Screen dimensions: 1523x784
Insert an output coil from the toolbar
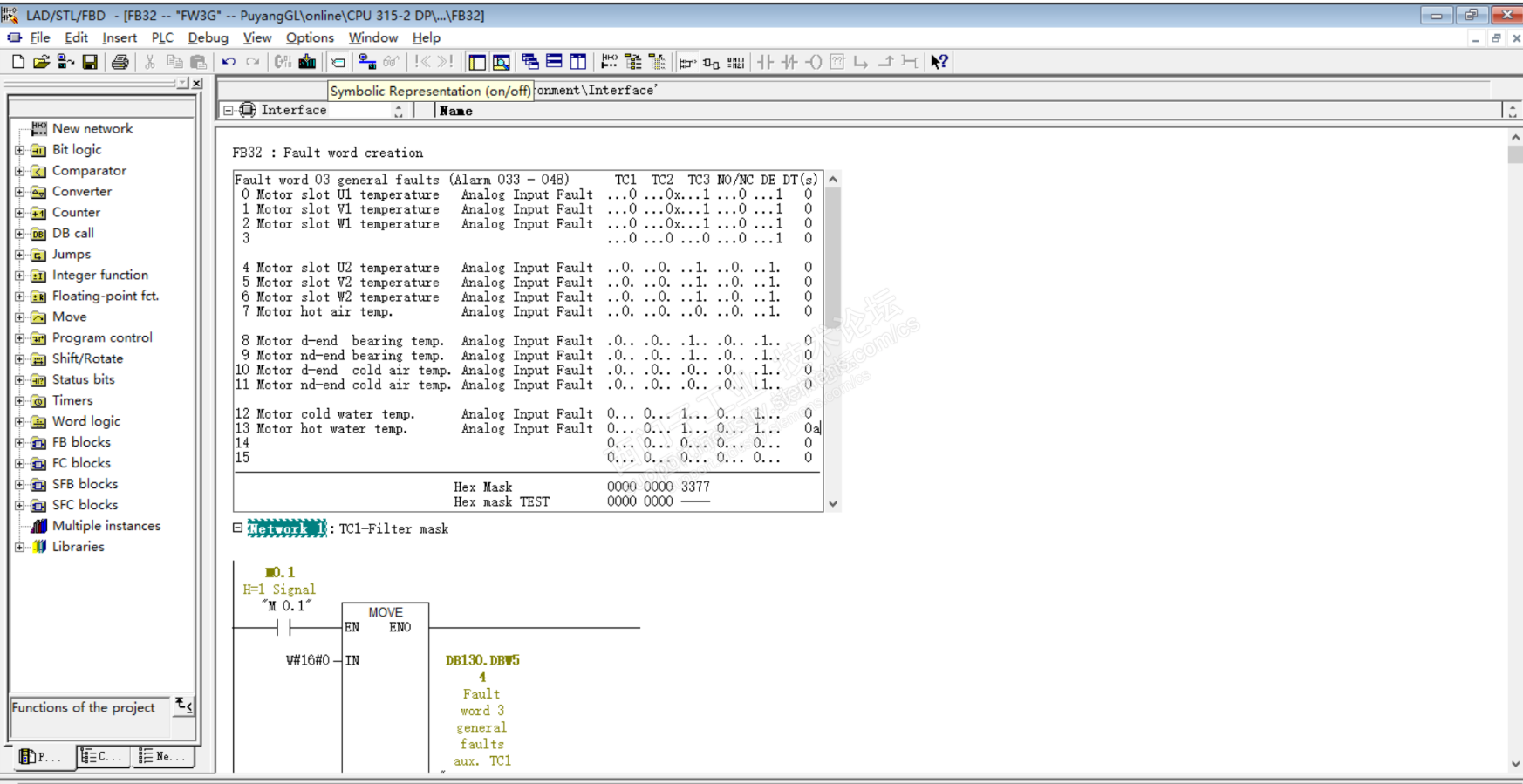click(x=813, y=62)
